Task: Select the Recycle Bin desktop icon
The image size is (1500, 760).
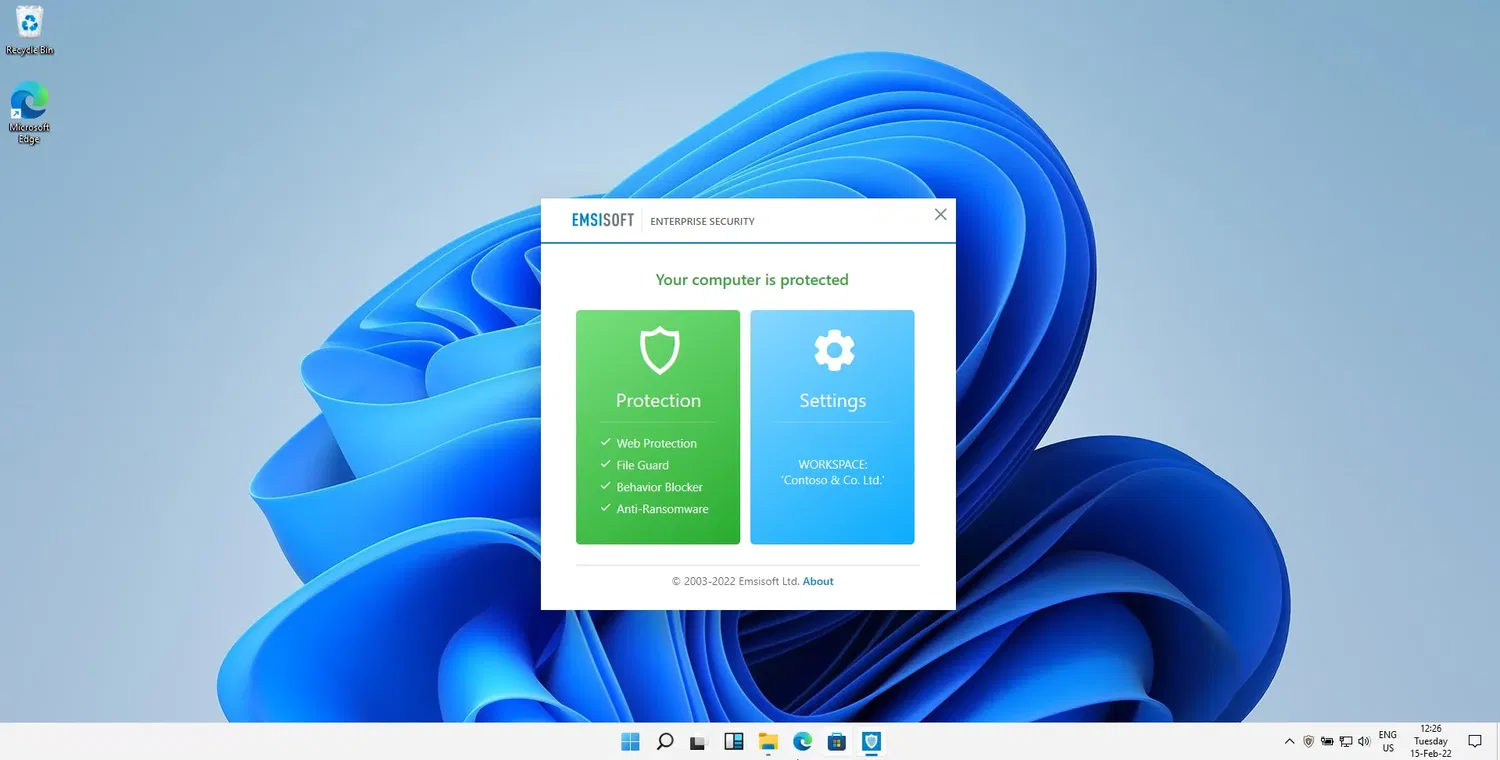Action: click(30, 30)
